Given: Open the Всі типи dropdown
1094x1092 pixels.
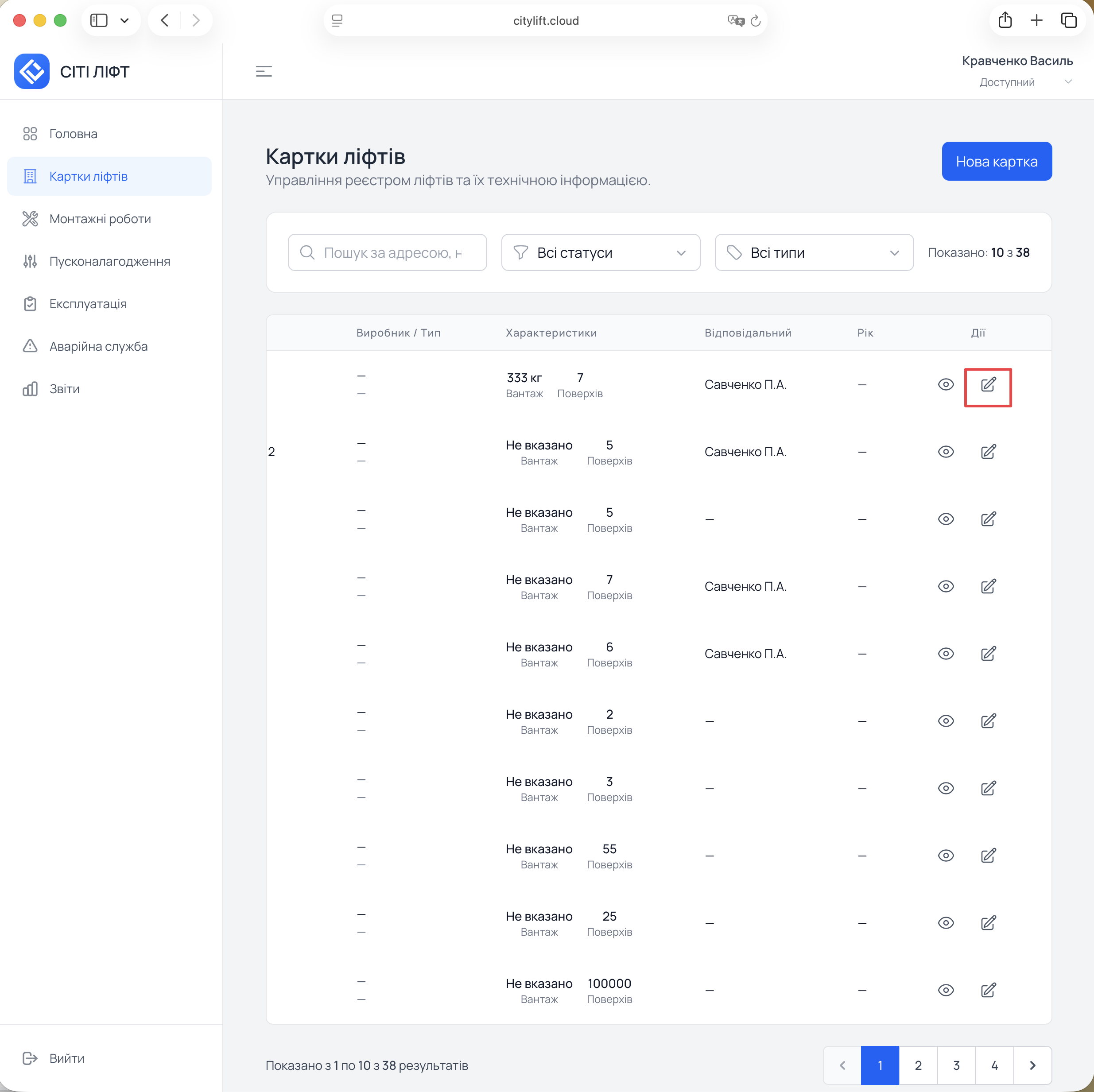Looking at the screenshot, I should [814, 252].
